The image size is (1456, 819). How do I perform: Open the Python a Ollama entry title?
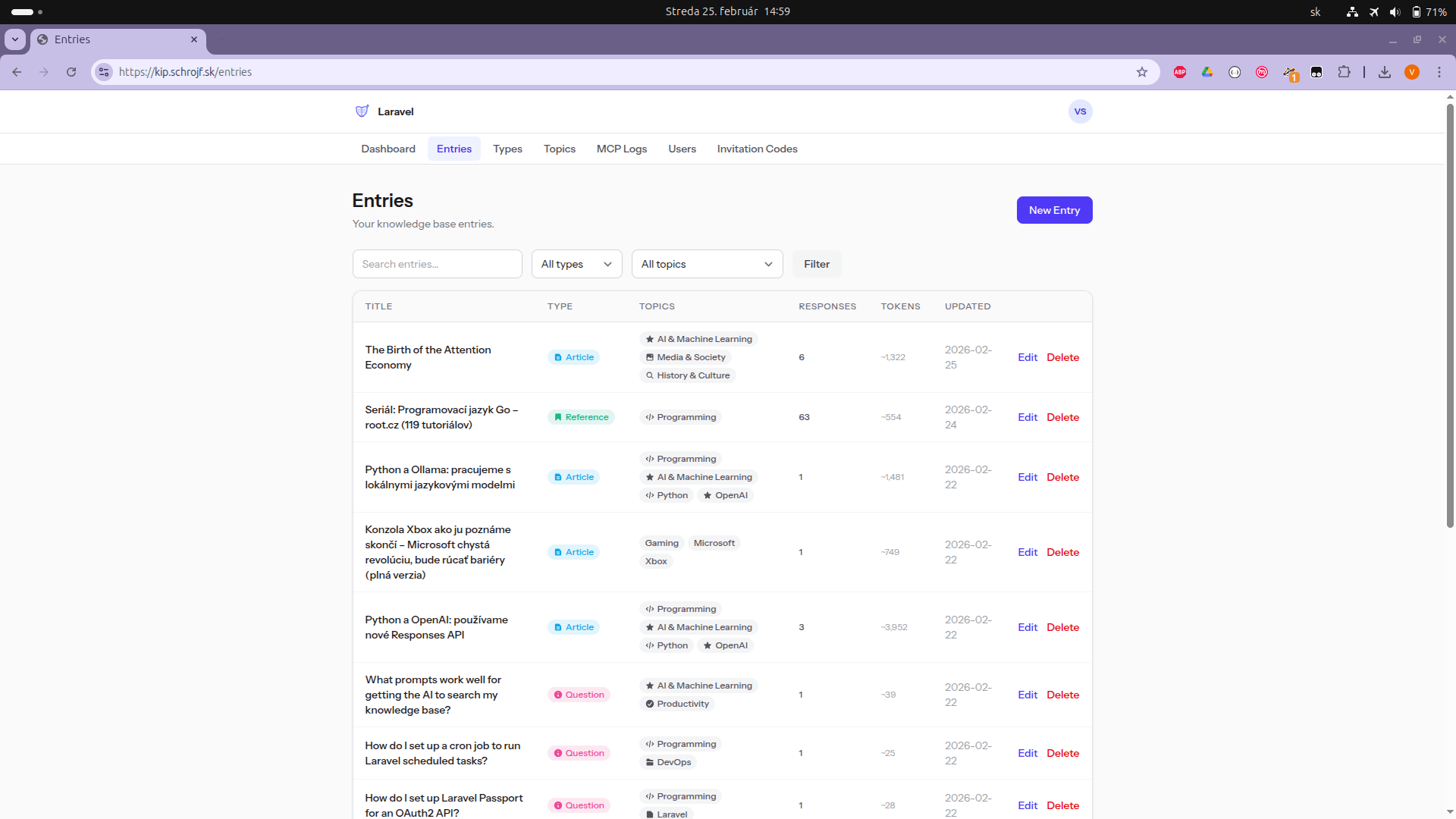coord(440,477)
